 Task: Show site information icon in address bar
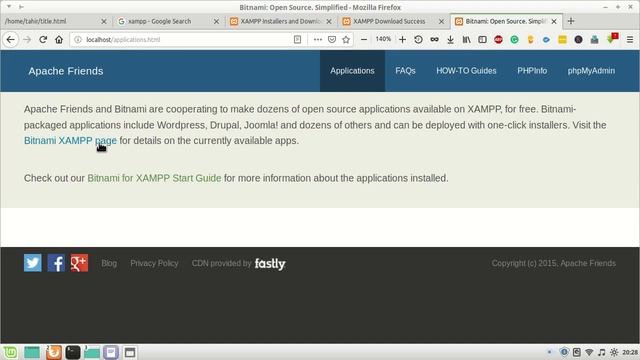point(78,40)
